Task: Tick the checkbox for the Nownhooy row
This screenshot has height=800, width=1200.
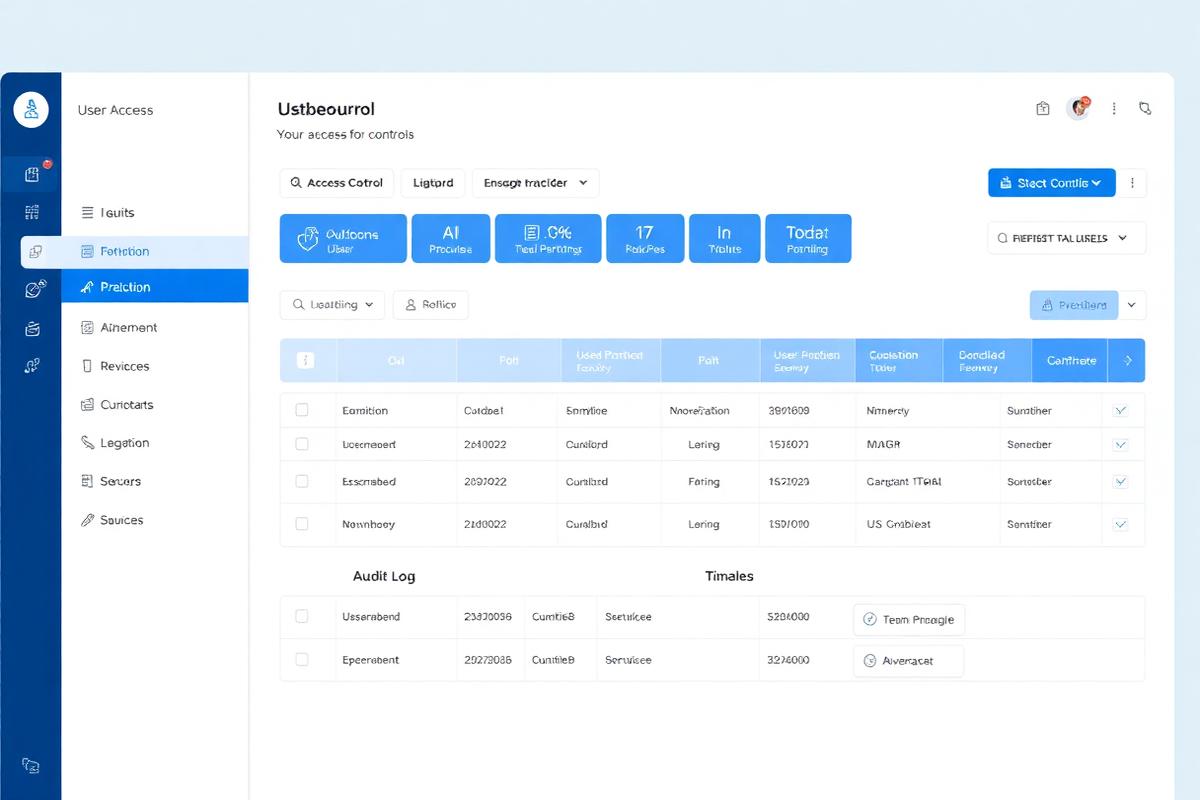Action: point(302,523)
